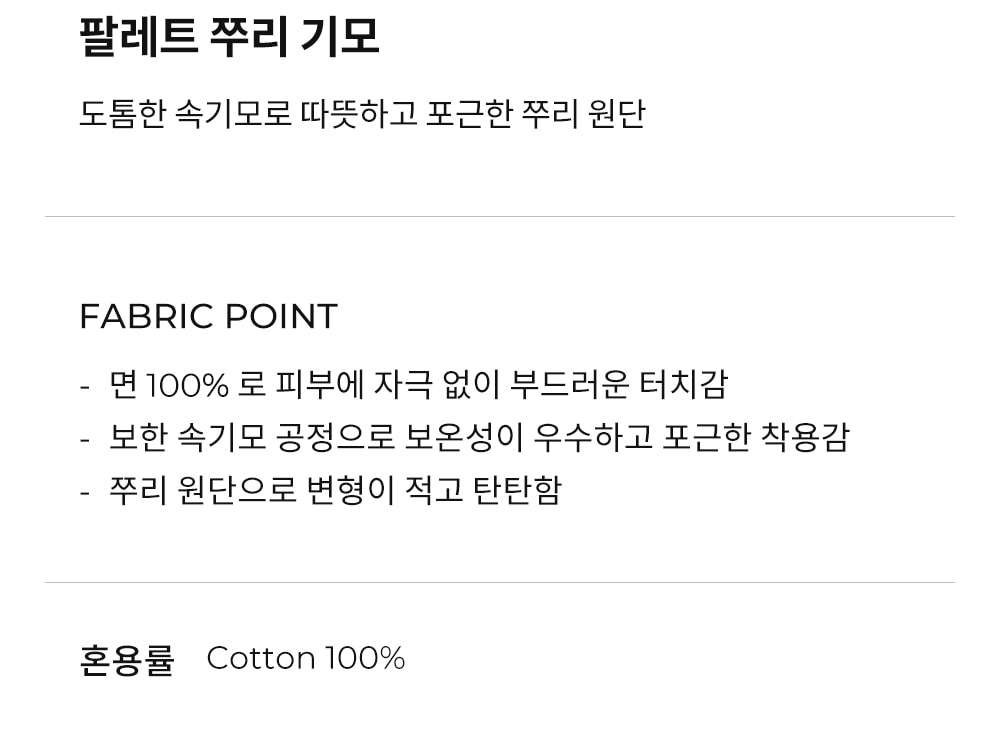Select the subtitle starting with 도톰한 속기모로

362,113
